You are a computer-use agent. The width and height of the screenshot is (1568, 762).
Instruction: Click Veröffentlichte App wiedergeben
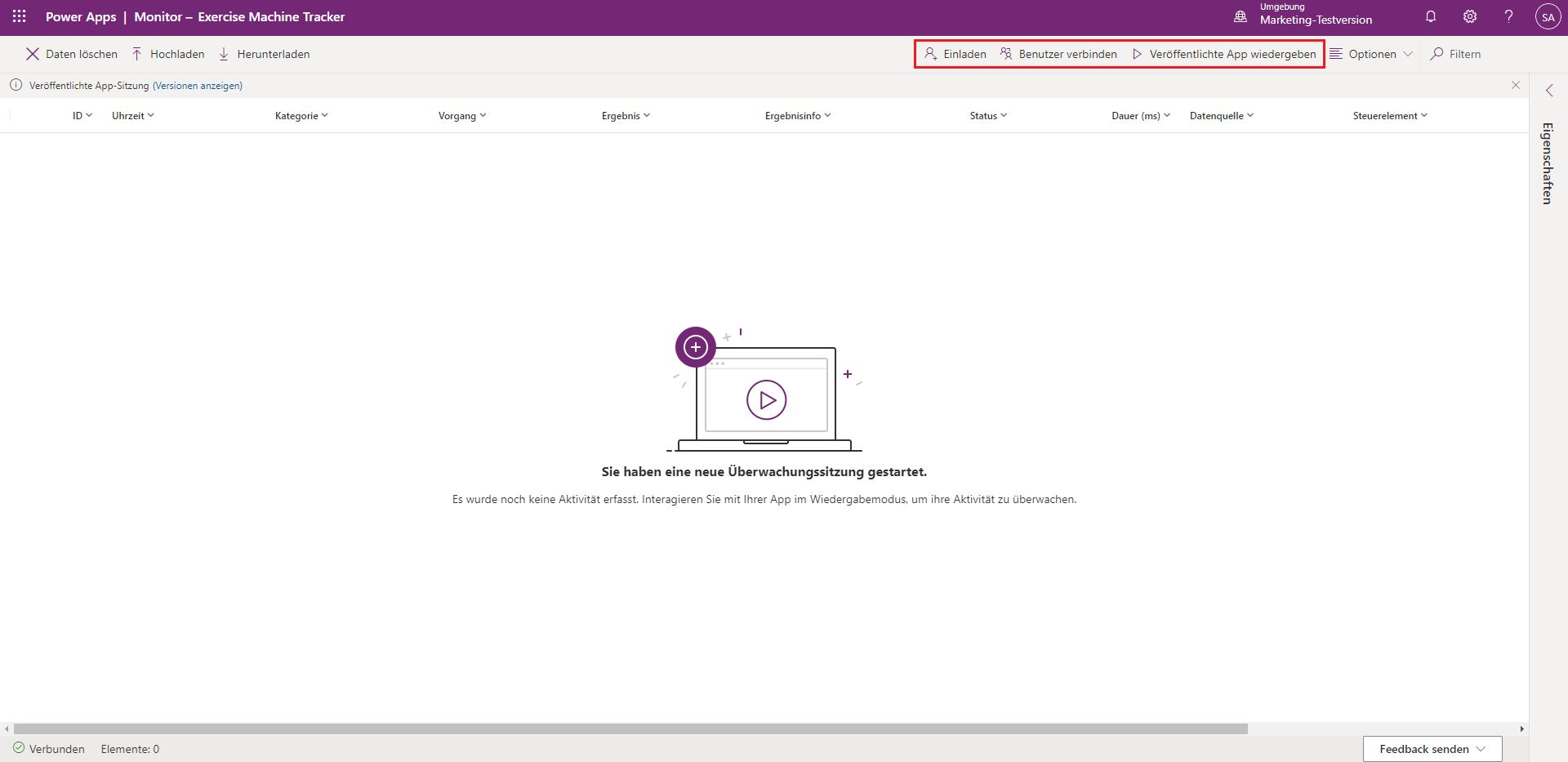pos(1224,54)
